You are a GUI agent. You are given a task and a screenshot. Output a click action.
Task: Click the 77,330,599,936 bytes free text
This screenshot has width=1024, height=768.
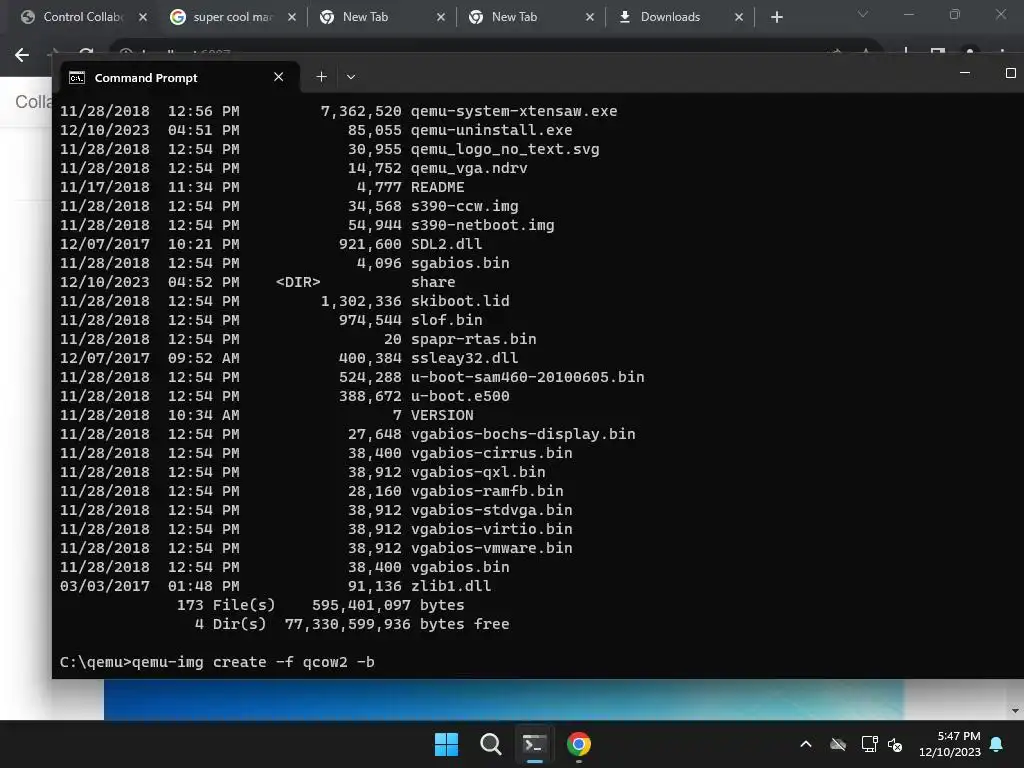pyautogui.click(x=397, y=624)
